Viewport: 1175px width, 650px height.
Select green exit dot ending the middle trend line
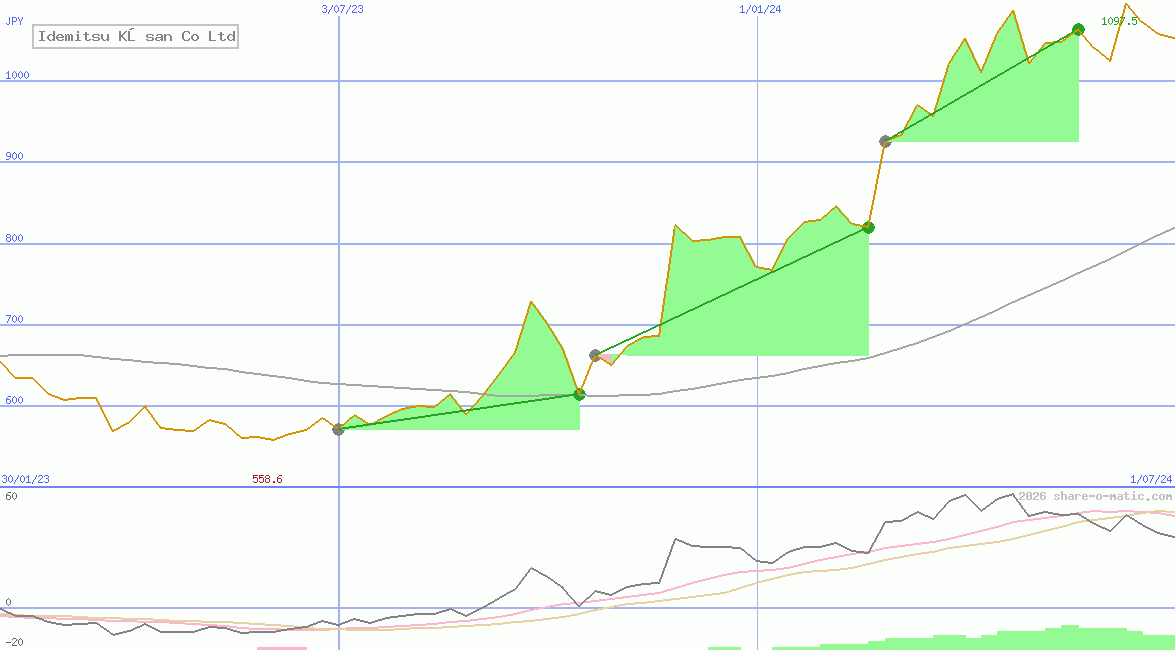click(868, 227)
